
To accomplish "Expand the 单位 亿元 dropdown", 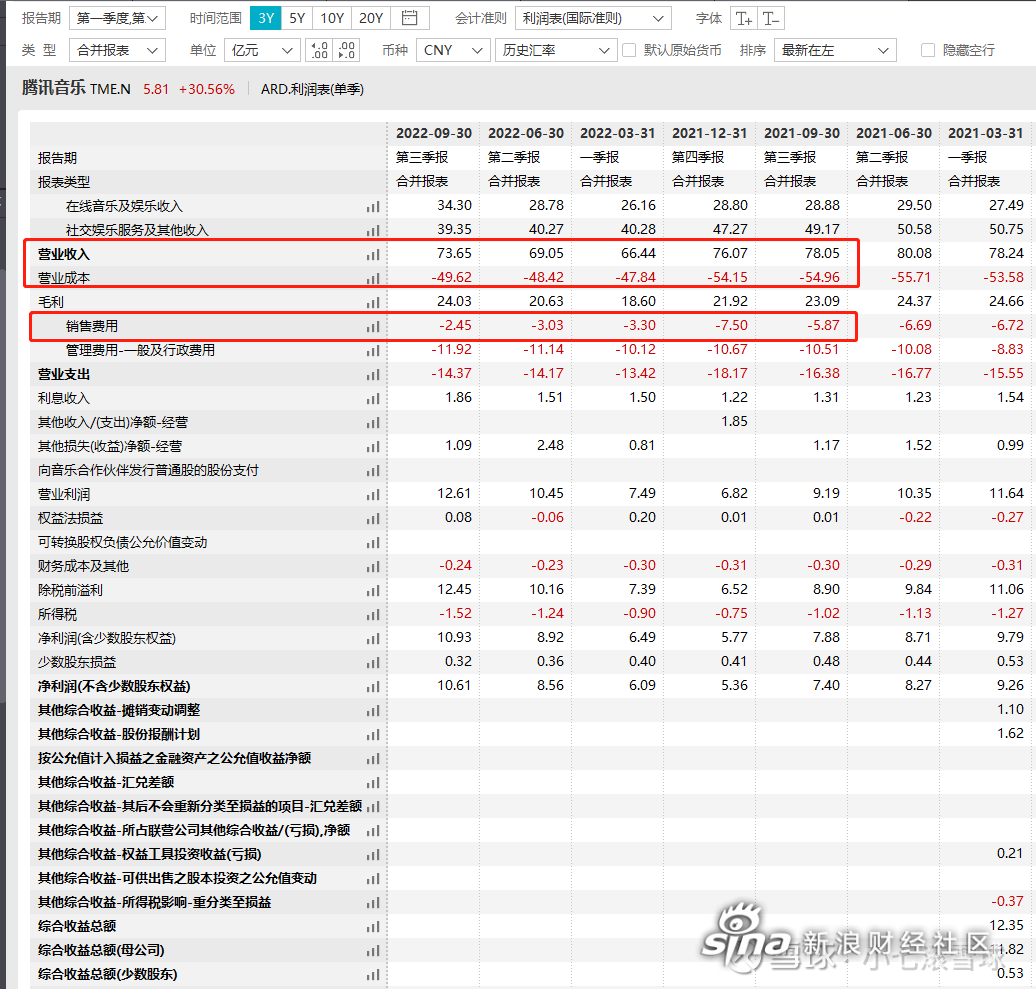I will 262,50.
